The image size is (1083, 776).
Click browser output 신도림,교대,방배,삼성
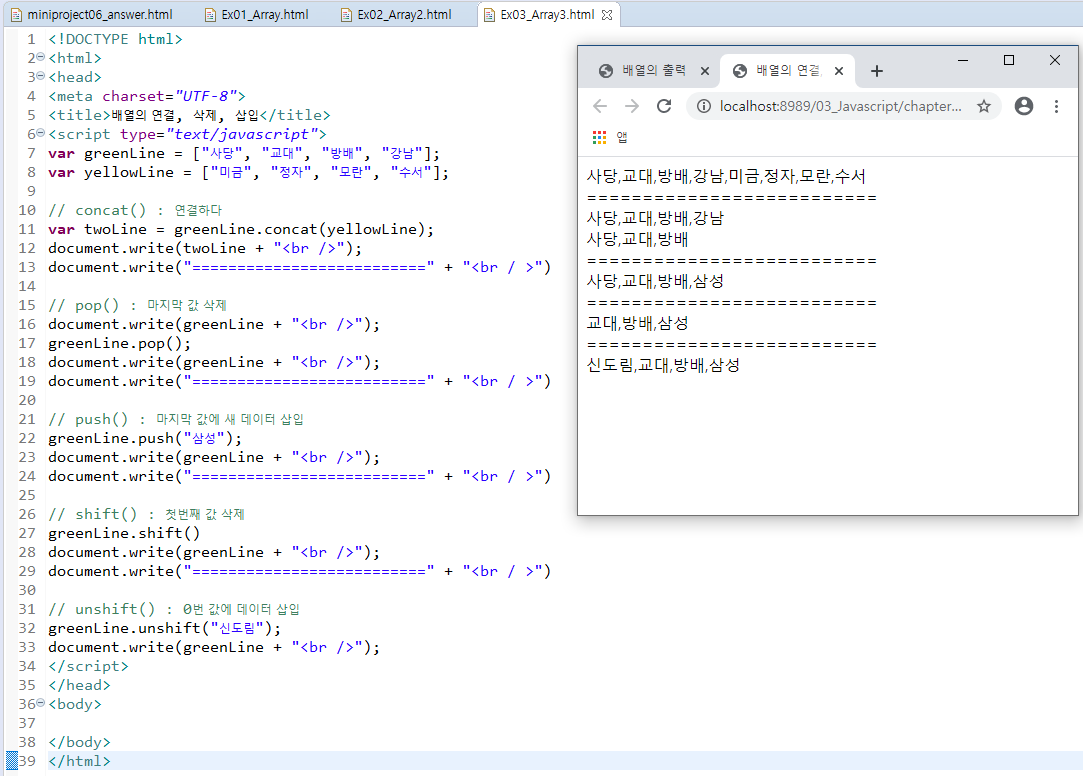coord(663,365)
